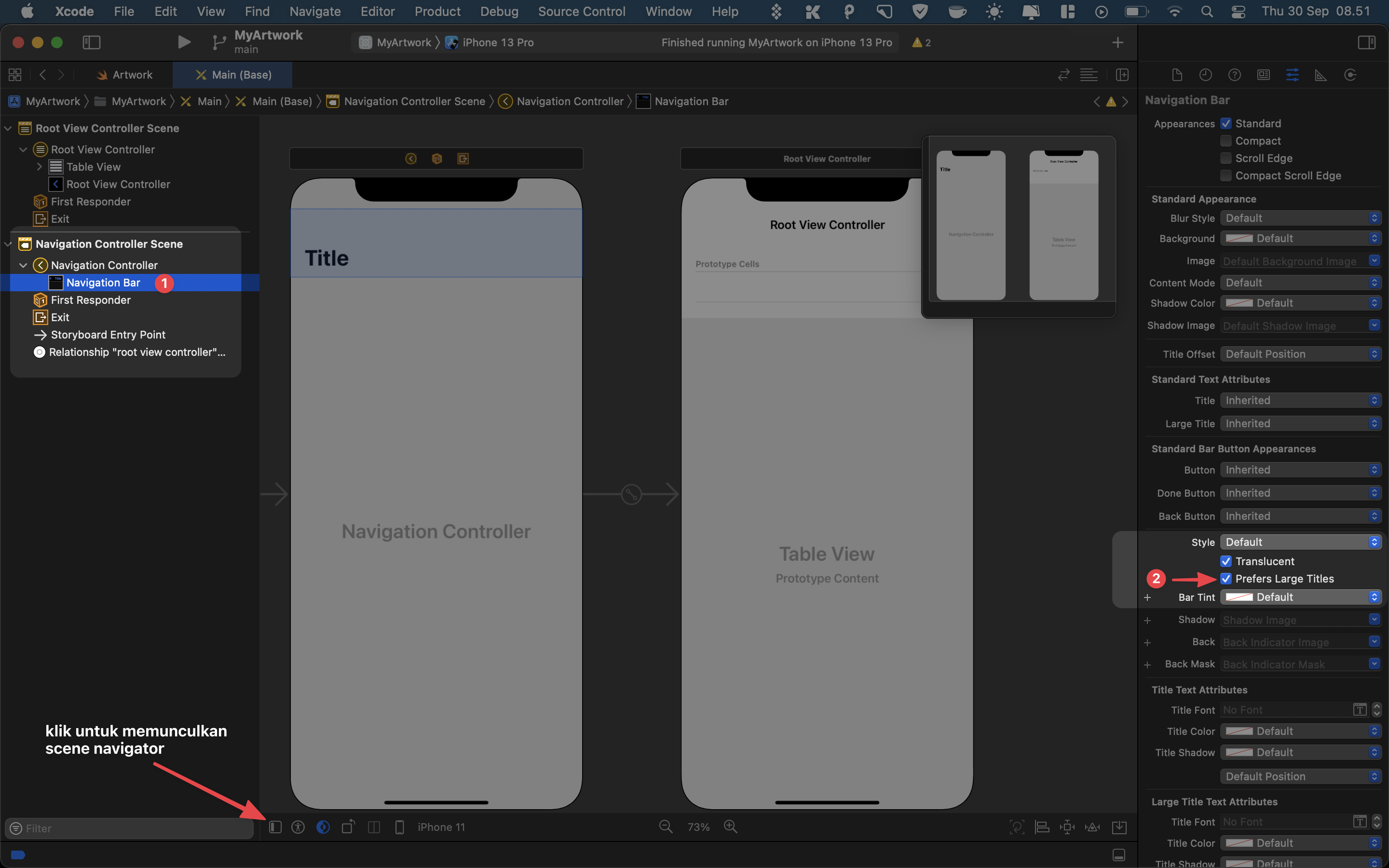Click the 73% zoom level label
This screenshot has width=1389, height=868.
click(698, 827)
